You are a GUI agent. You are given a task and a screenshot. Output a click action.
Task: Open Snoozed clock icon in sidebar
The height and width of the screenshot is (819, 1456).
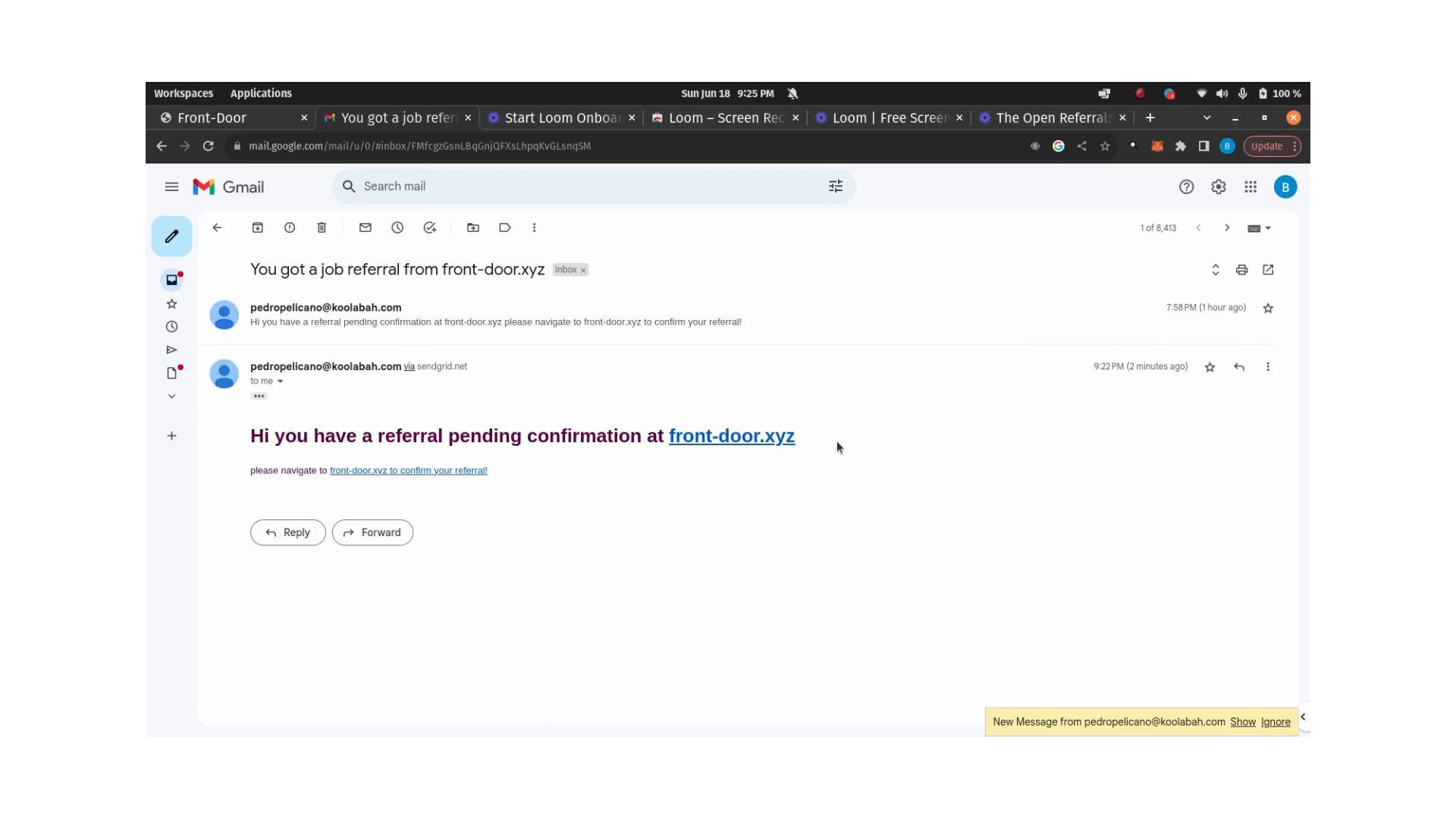(171, 327)
